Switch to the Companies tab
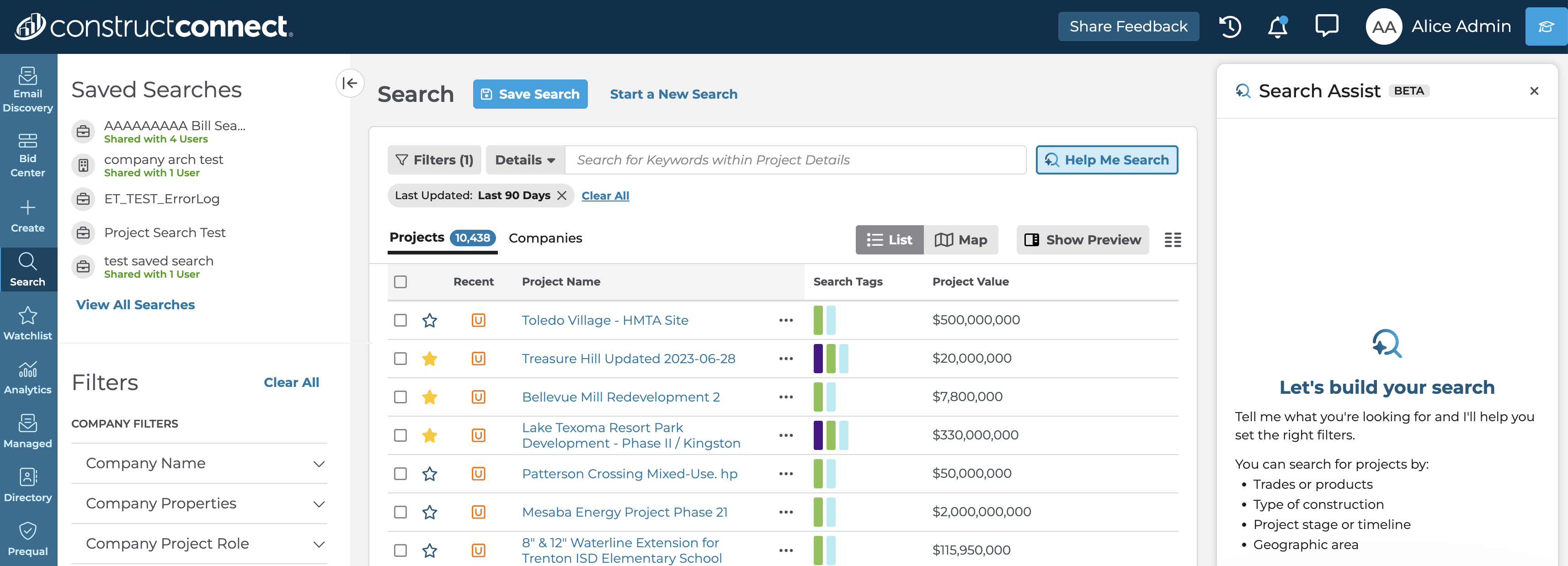The image size is (1568, 566). point(545,238)
